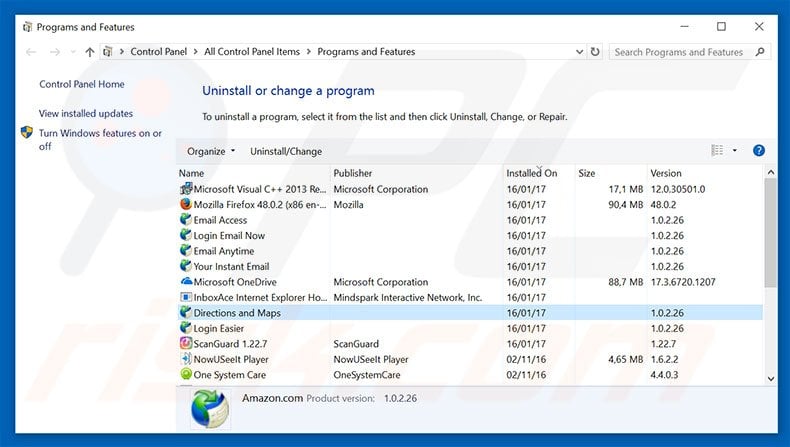Viewport: 790px width, 447px height.
Task: Click the One System Care icon
Action: pos(186,374)
